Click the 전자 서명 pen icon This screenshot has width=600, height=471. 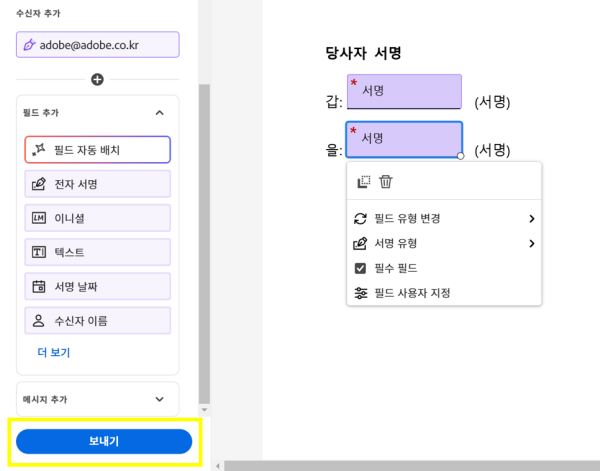tap(39, 184)
